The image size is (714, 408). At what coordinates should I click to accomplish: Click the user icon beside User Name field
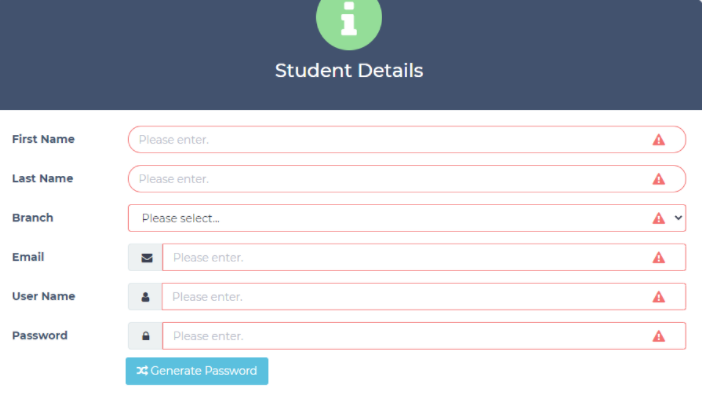[146, 297]
